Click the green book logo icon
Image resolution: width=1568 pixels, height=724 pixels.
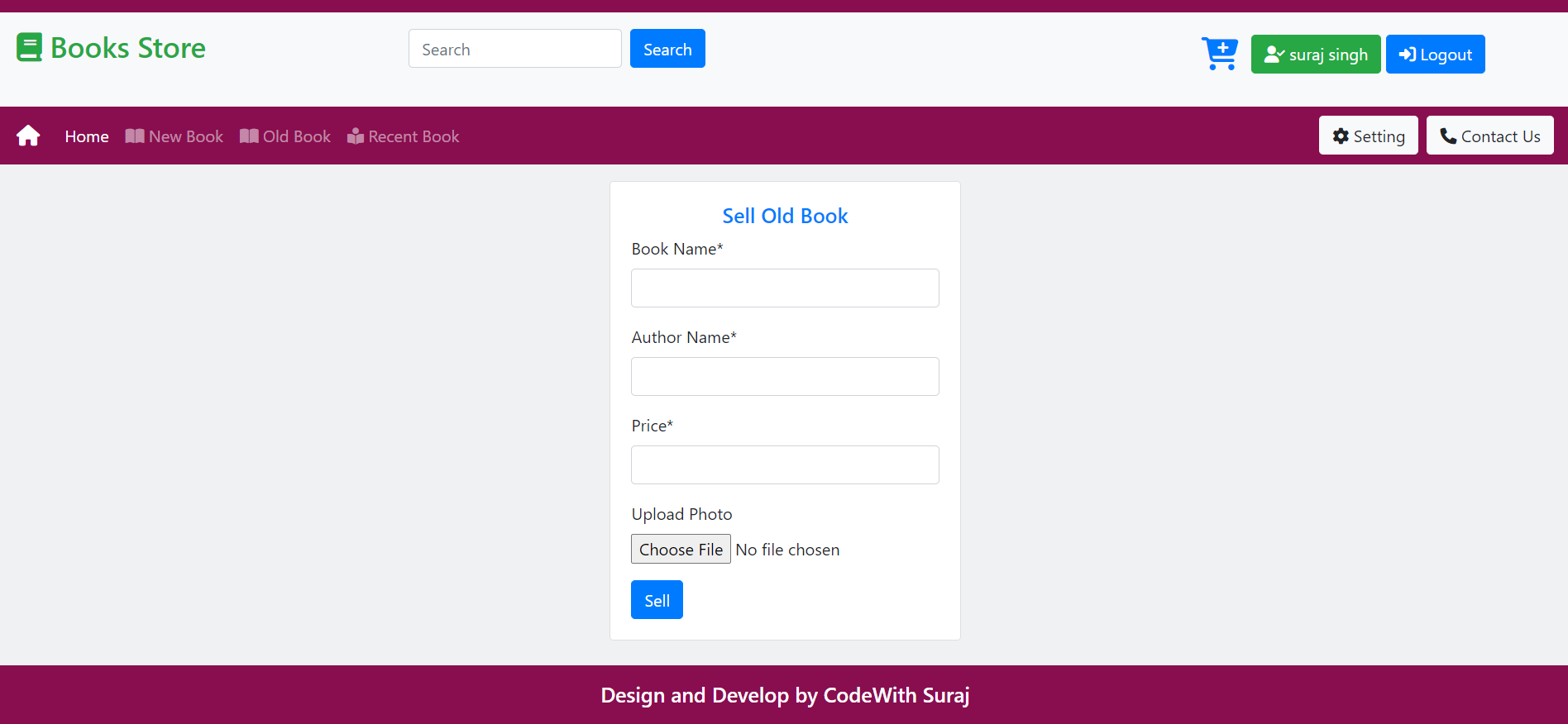tap(29, 47)
